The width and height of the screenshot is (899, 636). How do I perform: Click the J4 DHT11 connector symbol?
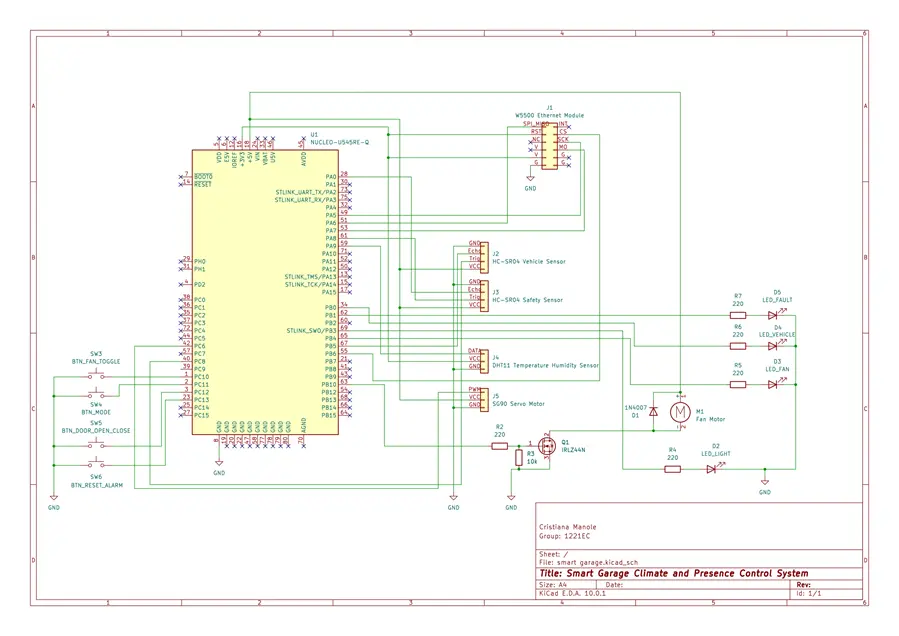[484, 361]
